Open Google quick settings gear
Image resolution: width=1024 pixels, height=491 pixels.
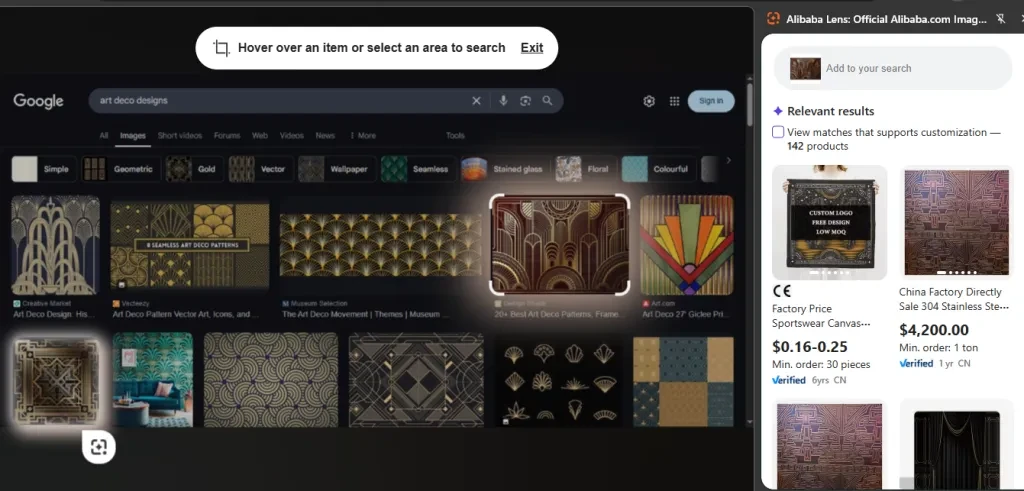tap(649, 101)
